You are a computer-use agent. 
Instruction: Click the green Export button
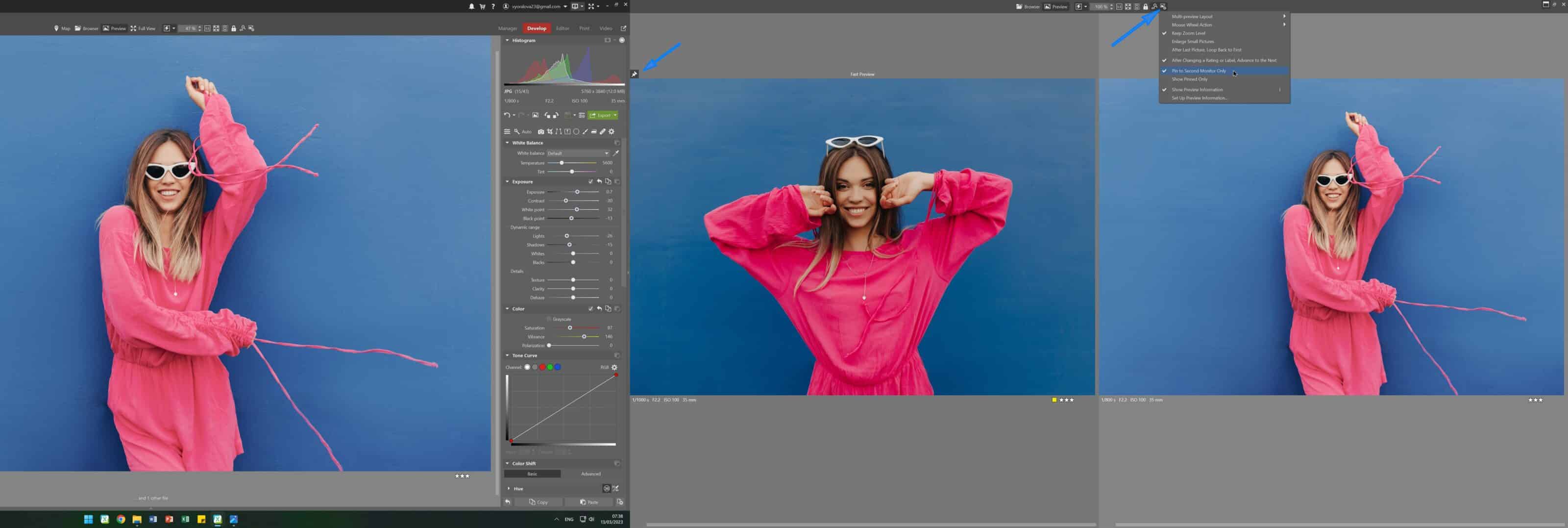tap(602, 115)
